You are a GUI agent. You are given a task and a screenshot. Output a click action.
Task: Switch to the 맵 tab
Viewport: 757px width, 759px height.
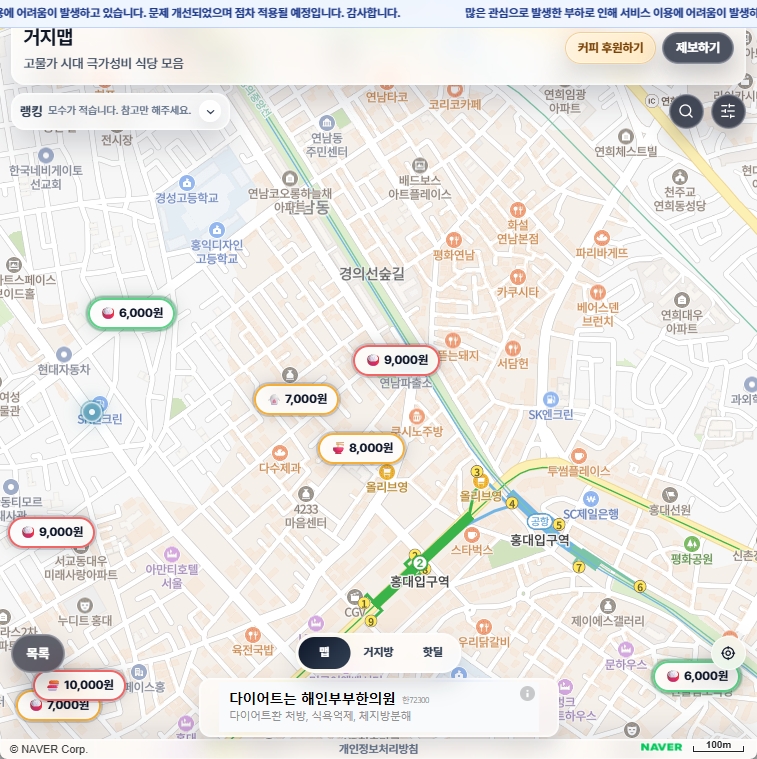(x=324, y=651)
